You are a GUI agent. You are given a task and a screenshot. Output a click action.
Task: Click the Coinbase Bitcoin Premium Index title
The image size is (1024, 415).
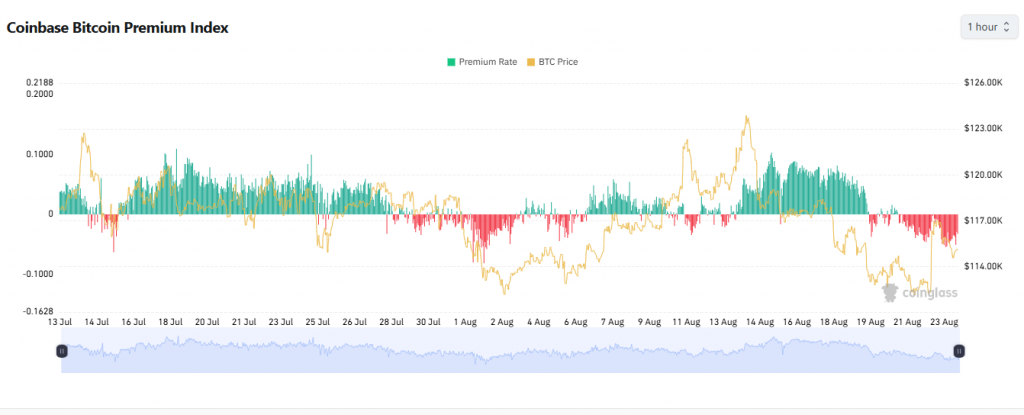pyautogui.click(x=118, y=28)
